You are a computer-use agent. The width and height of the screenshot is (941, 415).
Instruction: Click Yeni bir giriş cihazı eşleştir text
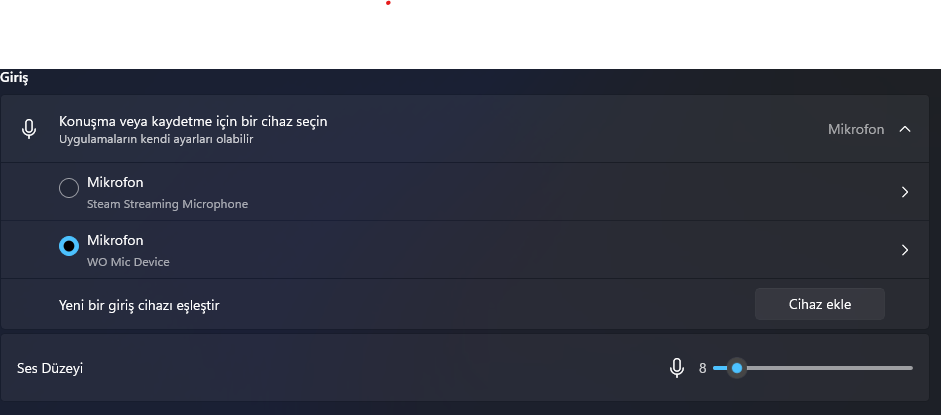(x=139, y=305)
